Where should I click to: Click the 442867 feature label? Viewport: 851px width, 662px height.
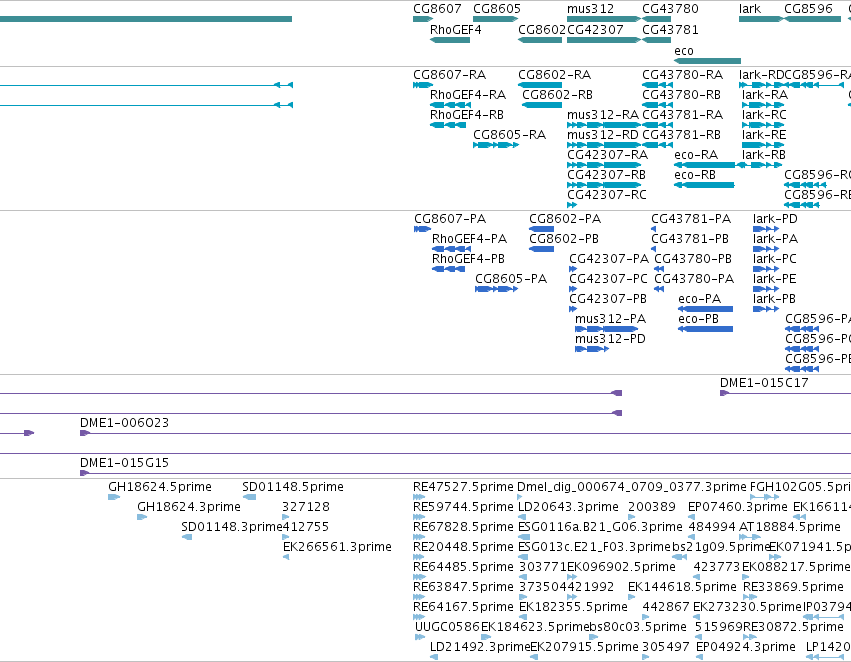(666, 607)
